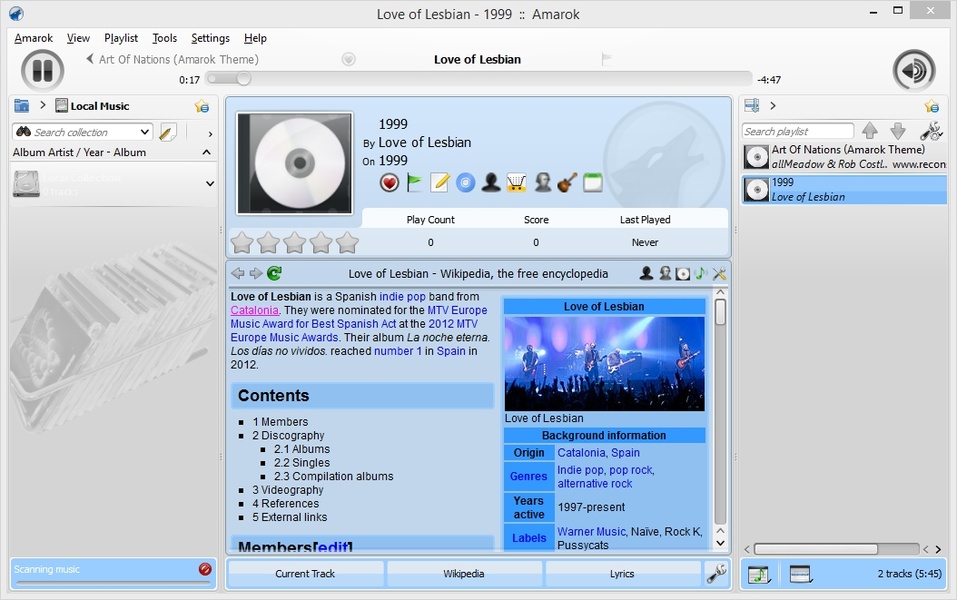Rate track with the second star
Viewport: 957px width, 600px height.
(x=269, y=242)
